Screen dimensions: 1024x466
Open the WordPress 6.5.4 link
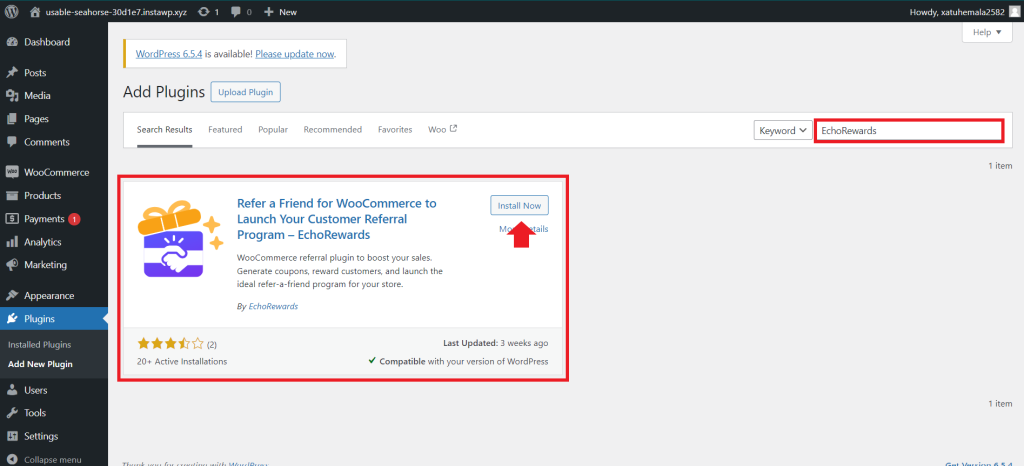[169, 54]
